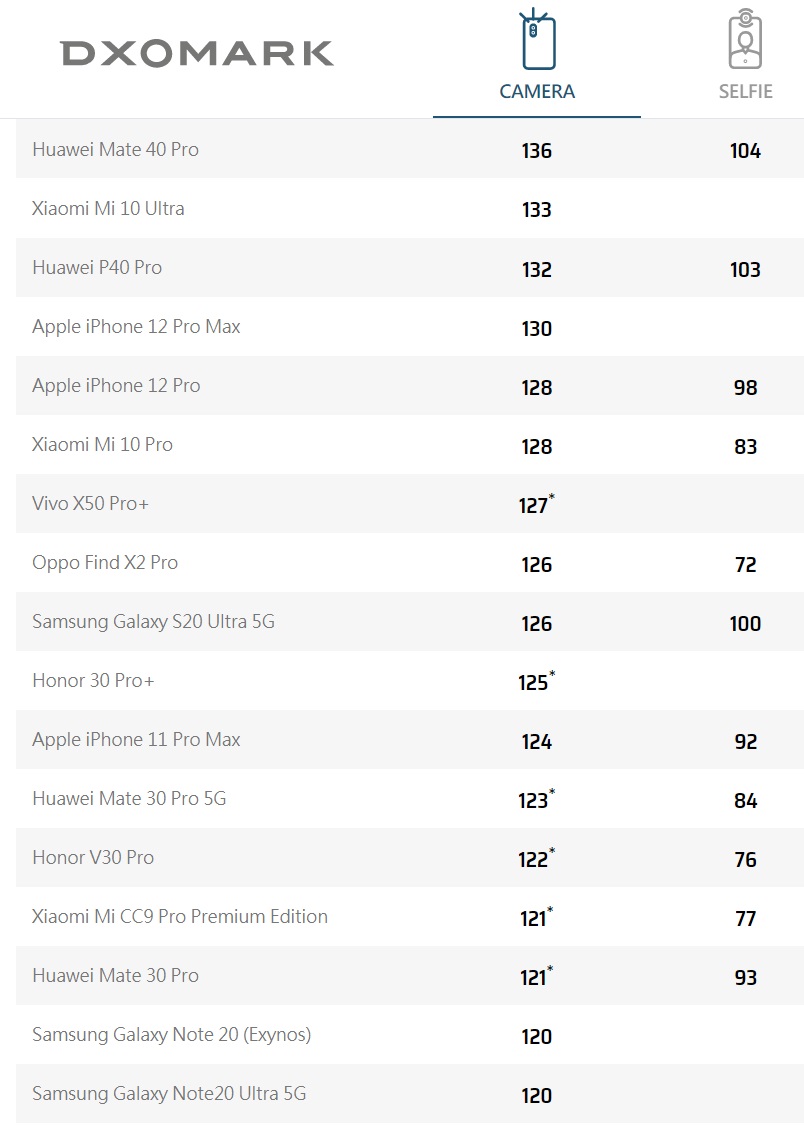Open the Xiaomi Mi 10 Ultra link

(108, 209)
